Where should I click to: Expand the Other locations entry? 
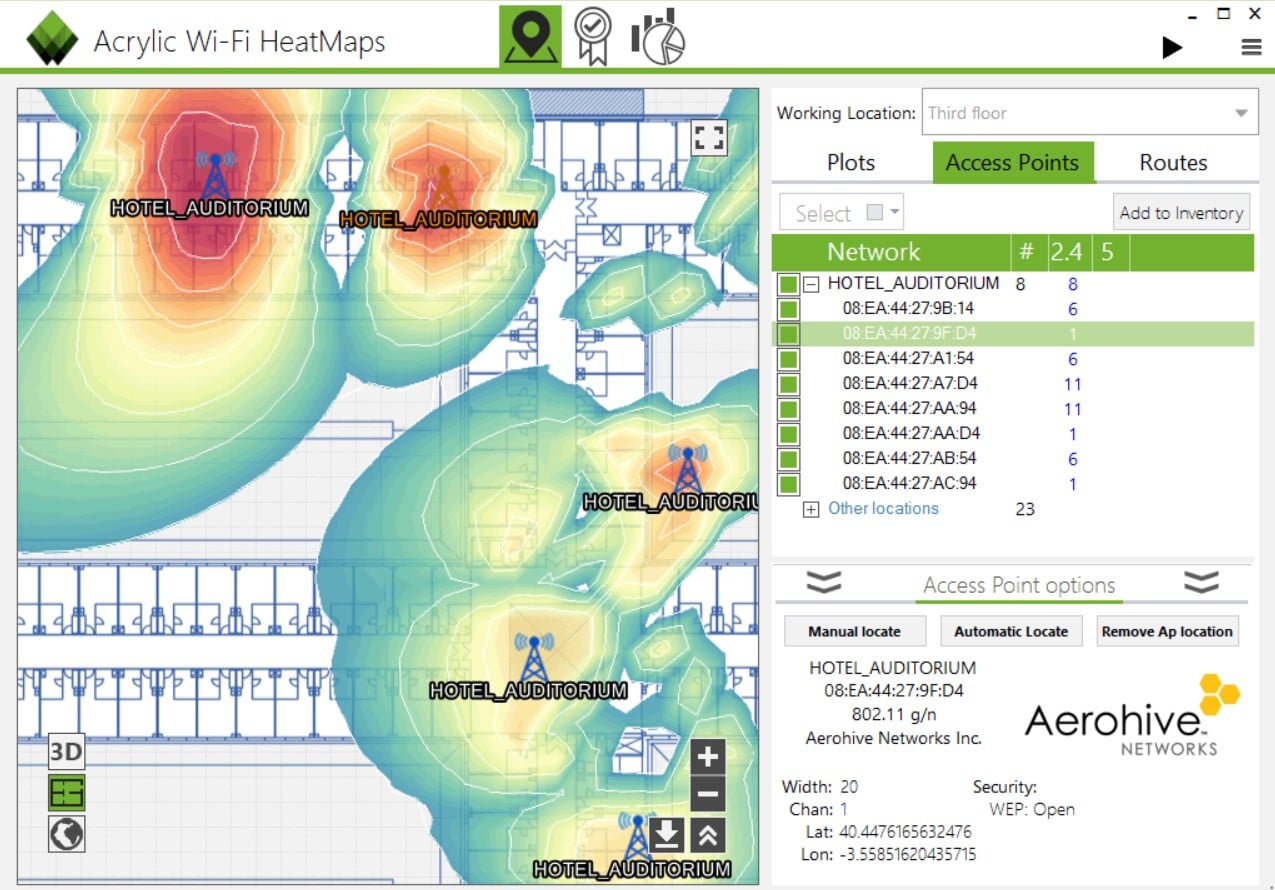[x=810, y=509]
